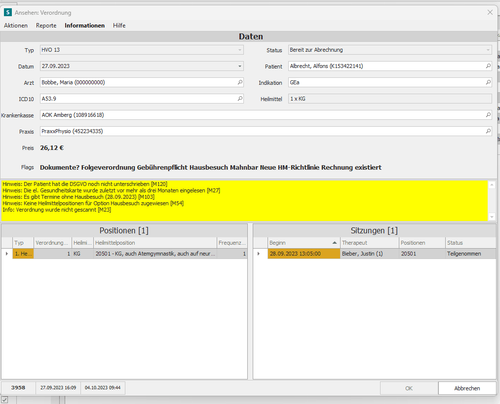Open the Datum date picker dropdown
This screenshot has height=404, width=500.
coord(240,66)
